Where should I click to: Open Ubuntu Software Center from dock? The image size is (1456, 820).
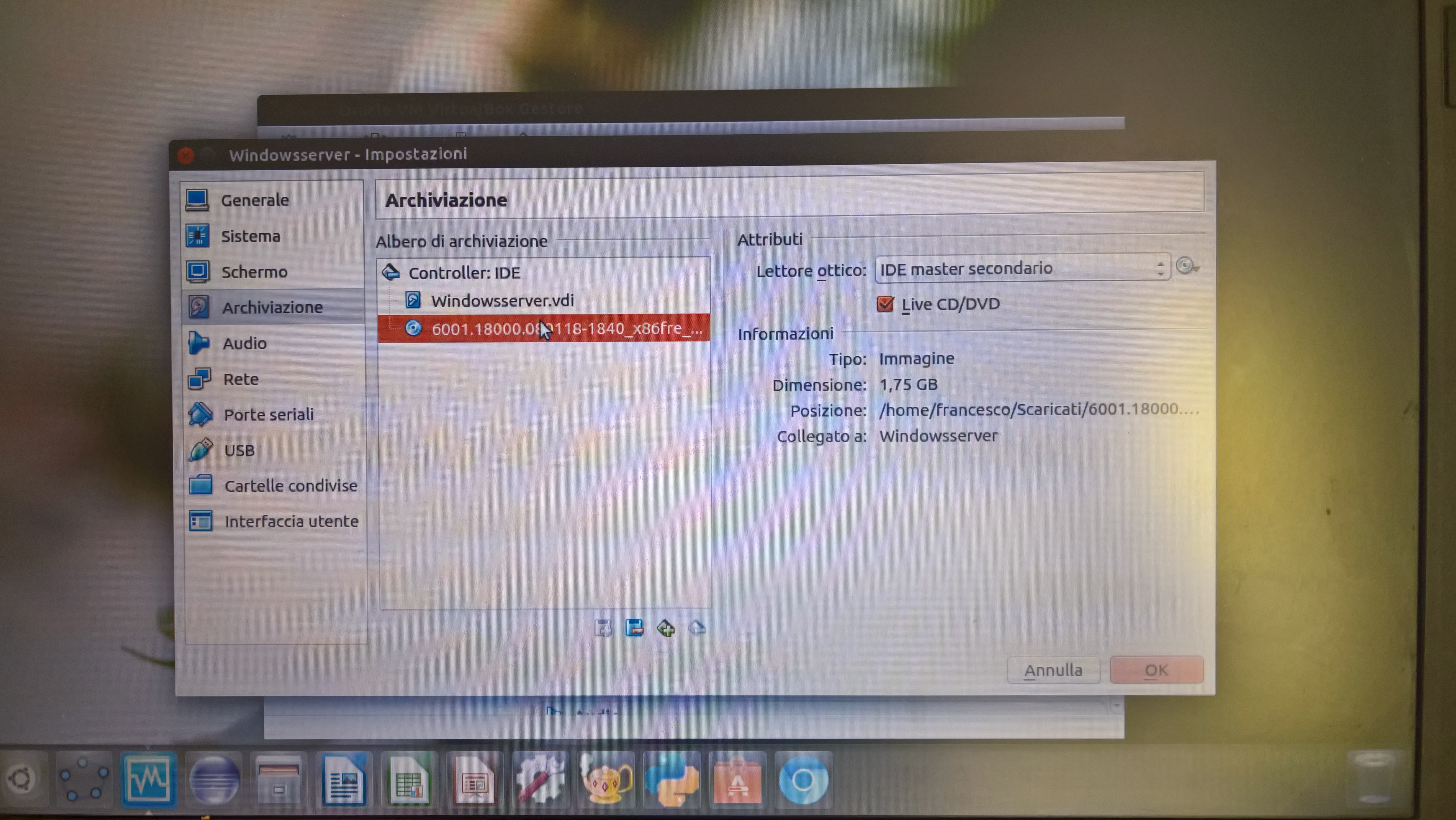[737, 780]
